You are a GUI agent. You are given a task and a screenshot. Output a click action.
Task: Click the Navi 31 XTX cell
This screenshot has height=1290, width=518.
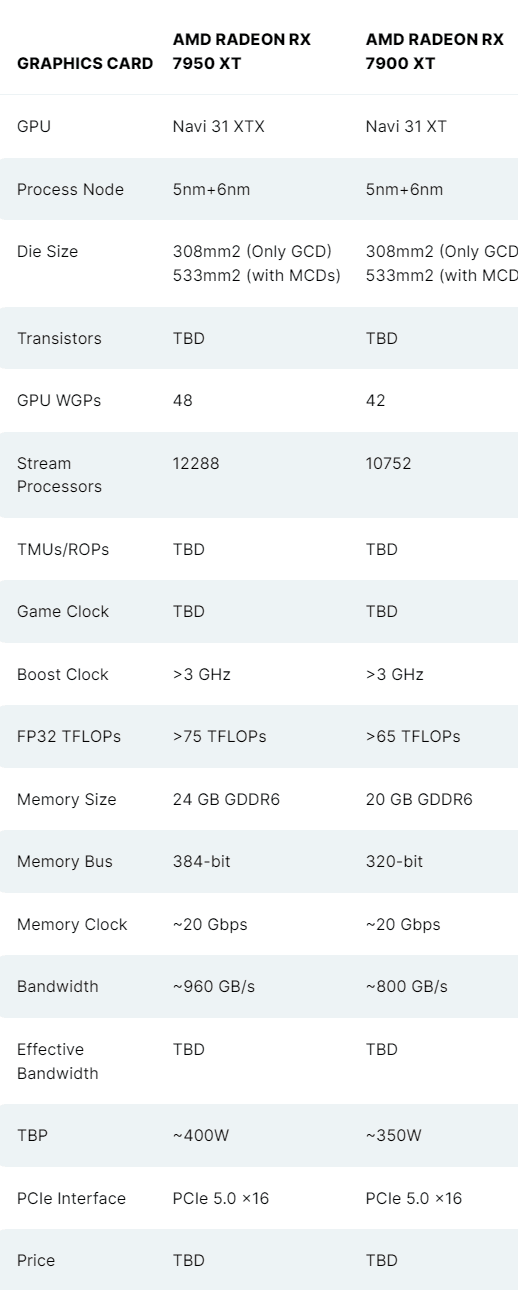tap(219, 127)
